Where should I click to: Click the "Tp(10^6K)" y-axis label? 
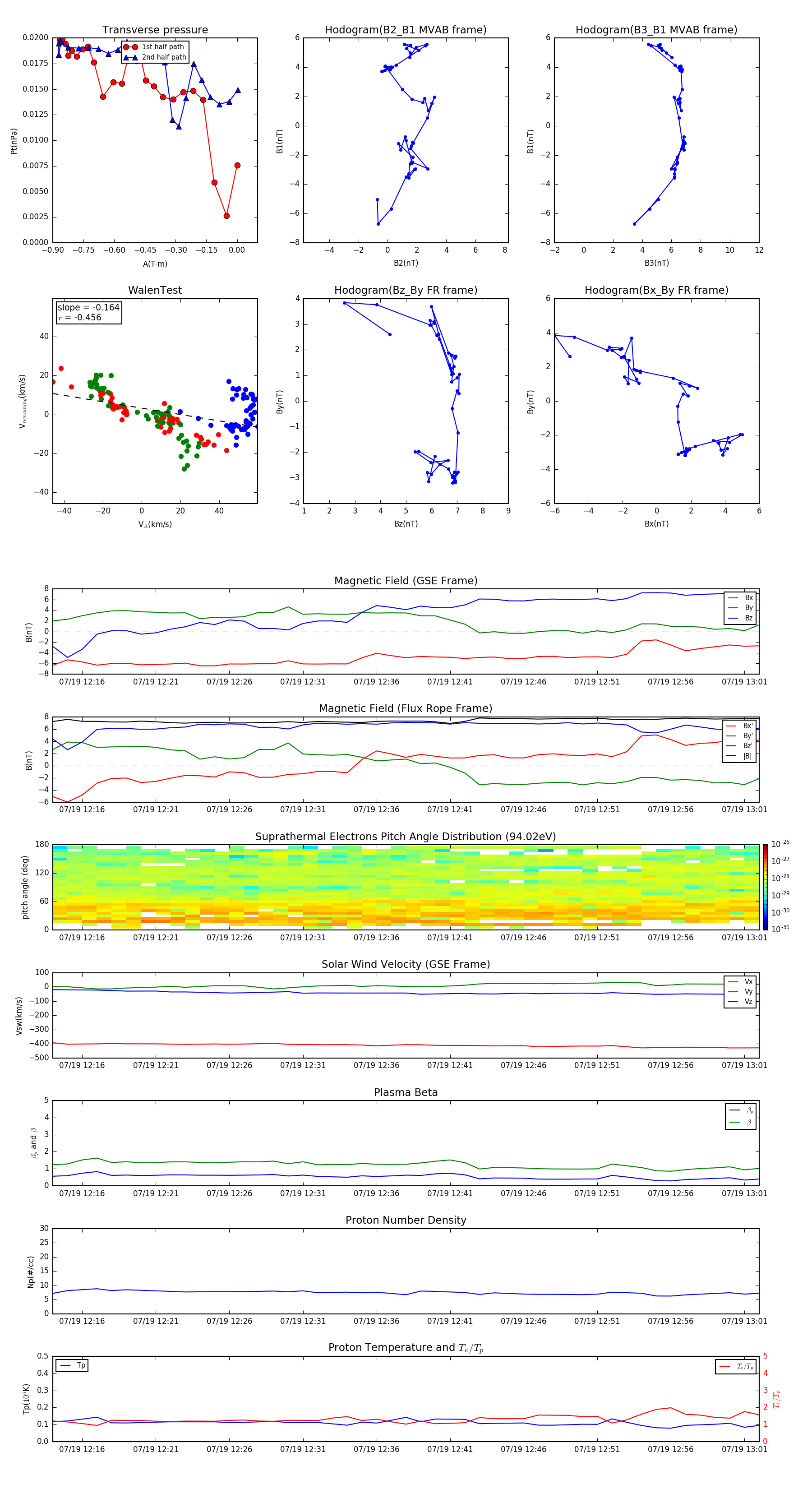(26, 1399)
